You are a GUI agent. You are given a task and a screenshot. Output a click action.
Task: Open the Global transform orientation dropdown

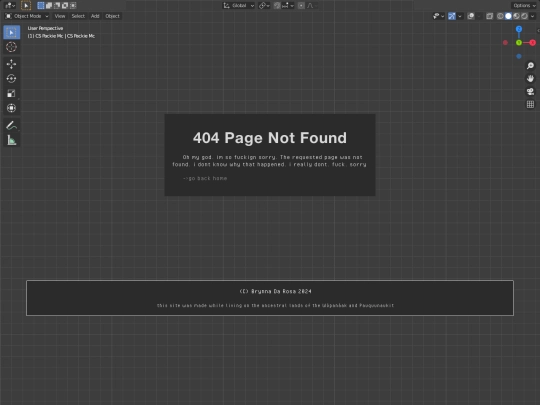click(x=239, y=6)
